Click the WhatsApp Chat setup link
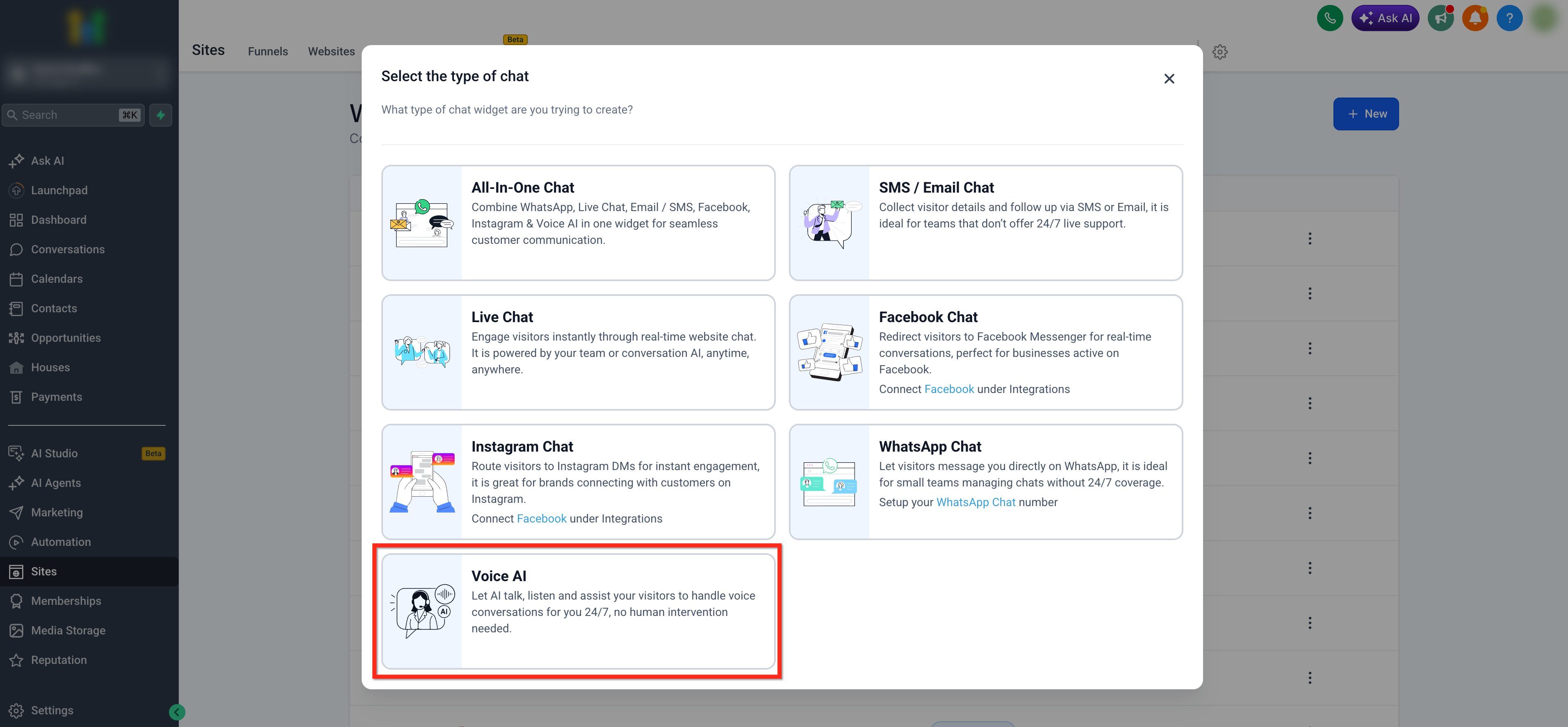The image size is (1568, 727). point(975,502)
